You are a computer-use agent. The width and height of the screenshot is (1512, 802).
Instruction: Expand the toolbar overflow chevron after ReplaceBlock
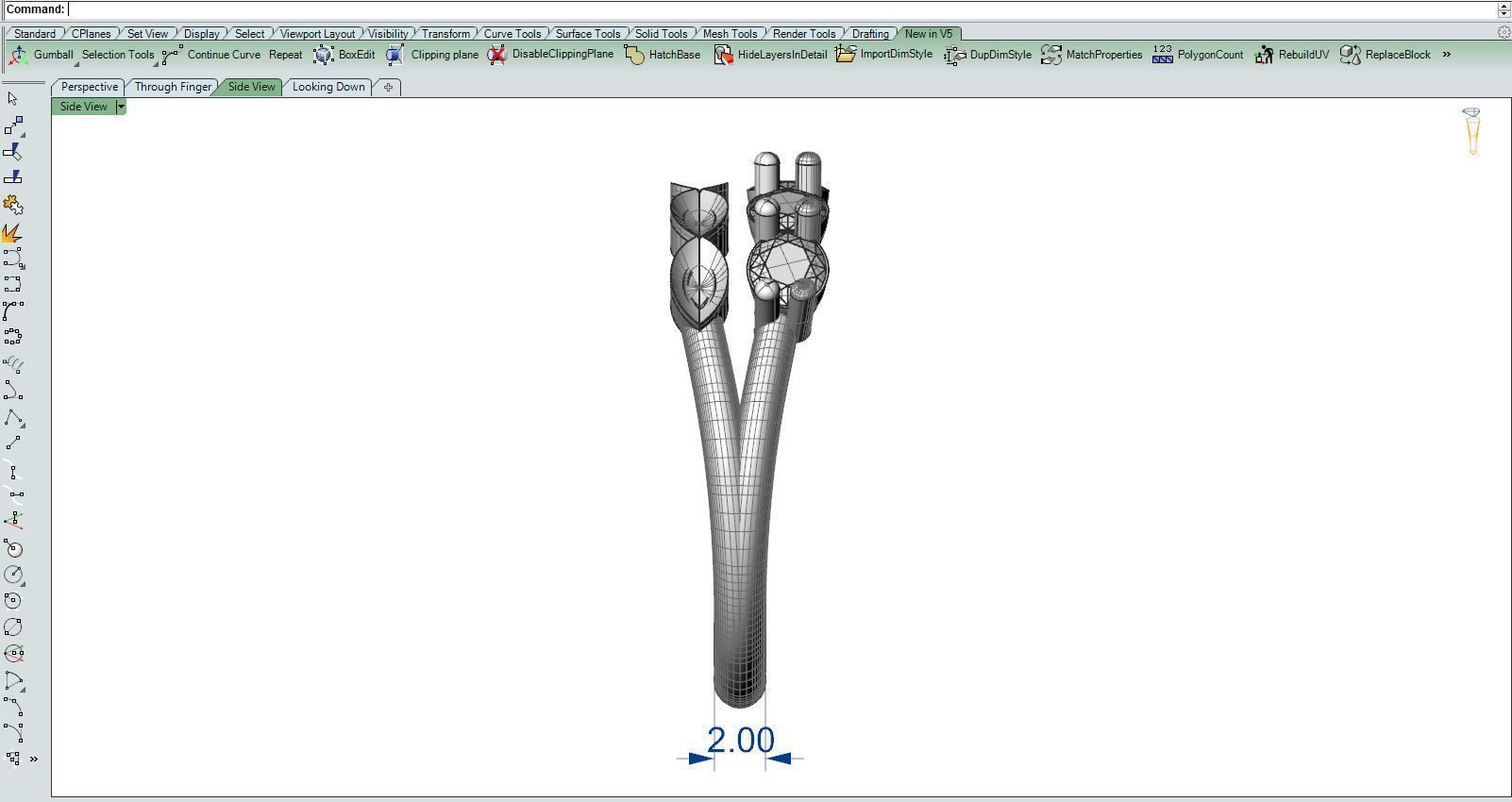pos(1446,55)
